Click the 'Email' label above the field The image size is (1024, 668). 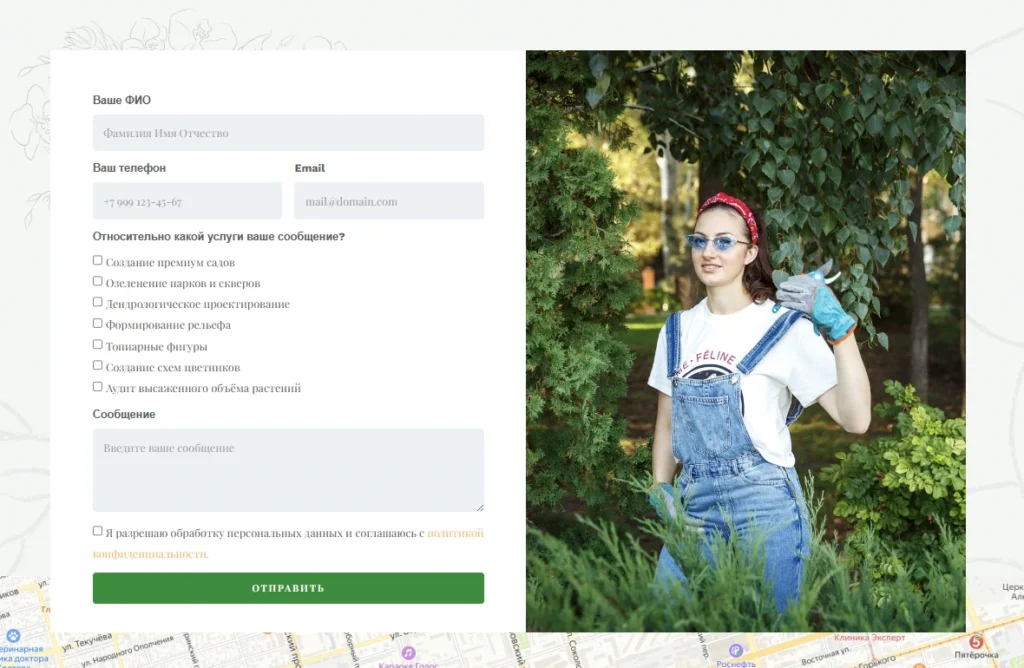click(x=310, y=168)
